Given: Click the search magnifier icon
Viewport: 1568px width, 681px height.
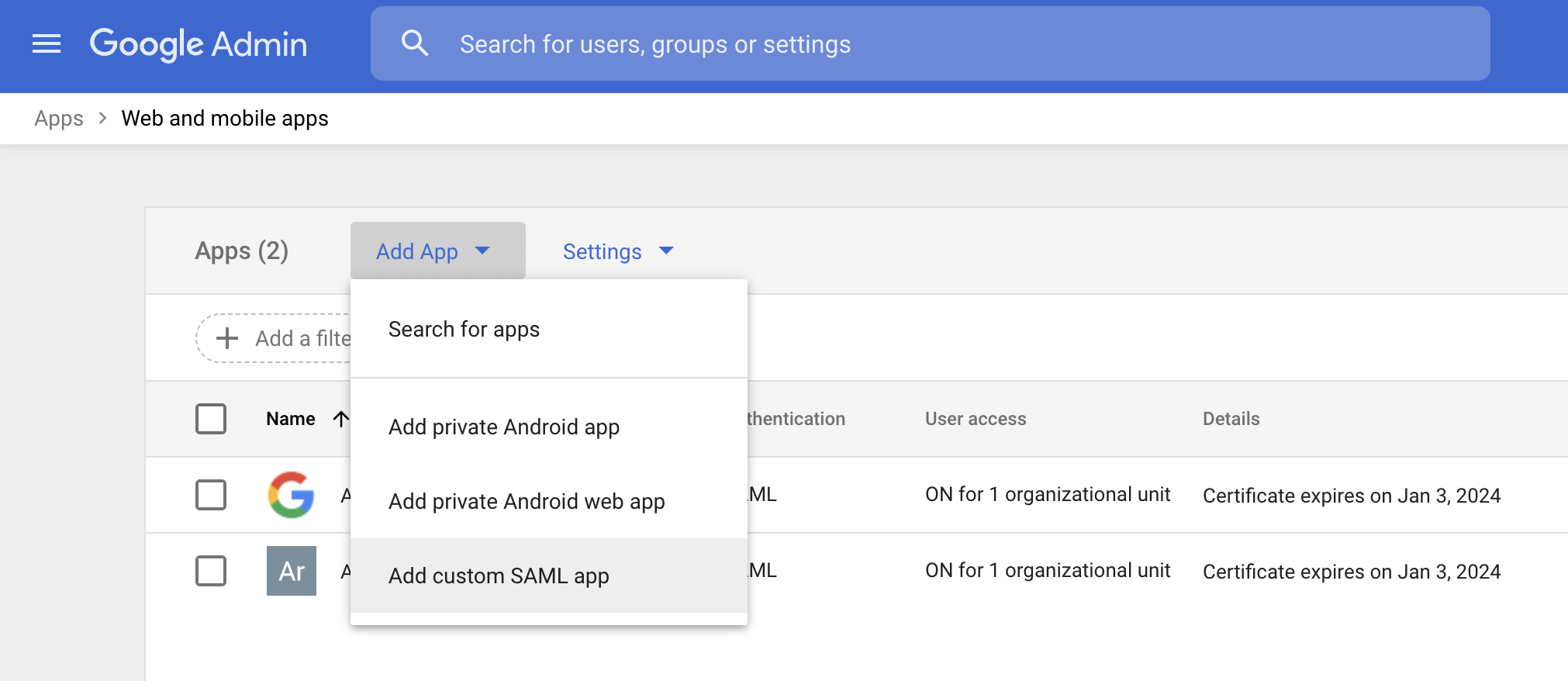Looking at the screenshot, I should 415,43.
